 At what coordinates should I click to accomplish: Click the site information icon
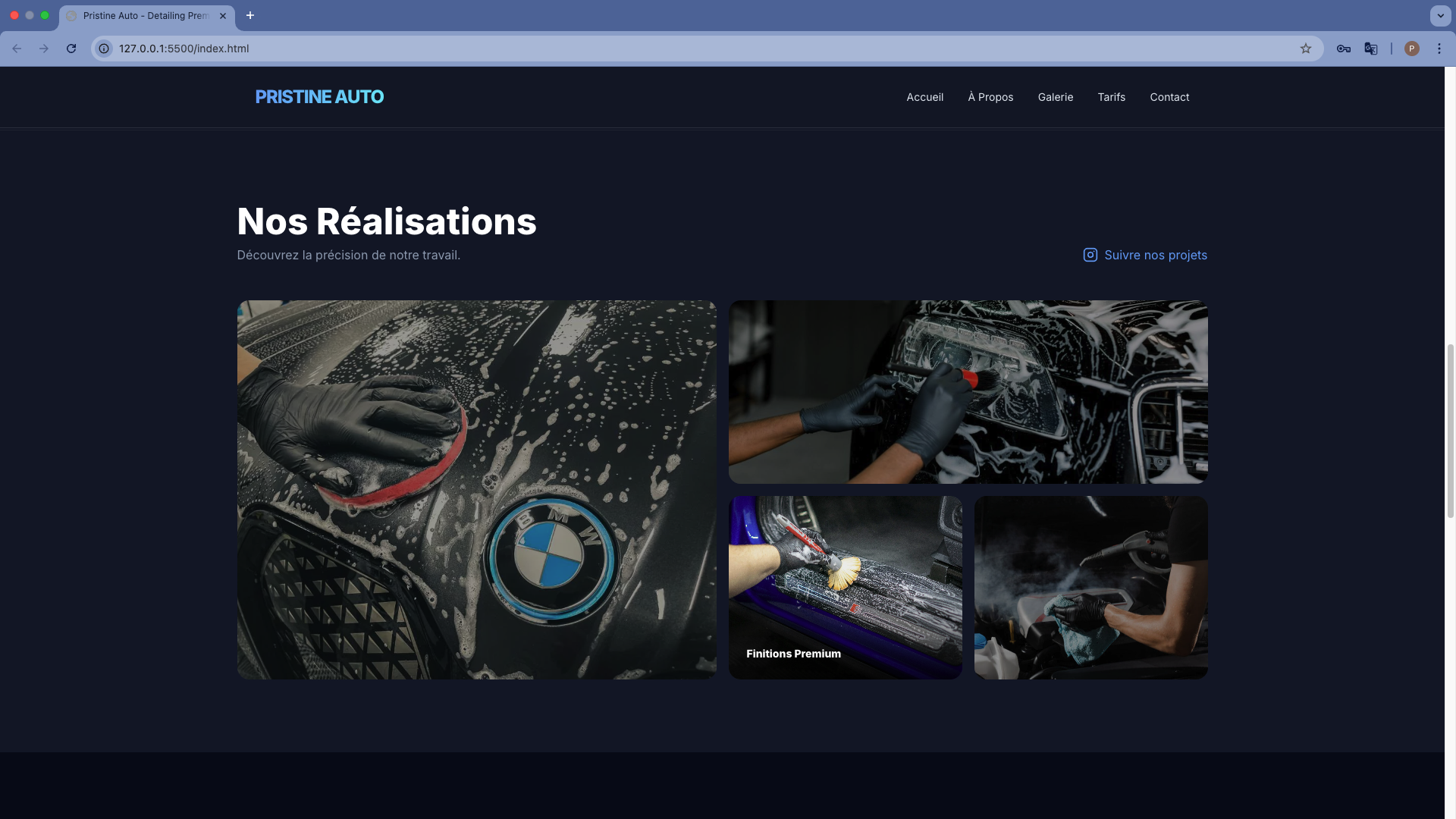coord(105,49)
